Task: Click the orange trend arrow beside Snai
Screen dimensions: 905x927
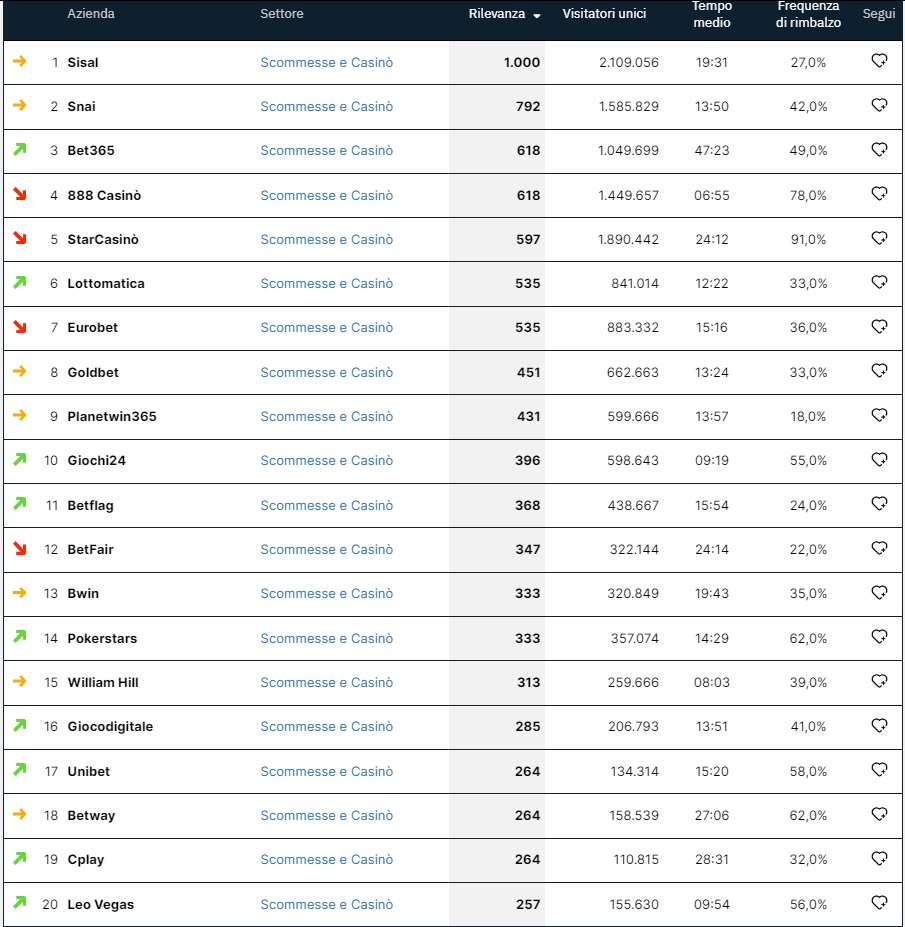Action: [x=20, y=105]
